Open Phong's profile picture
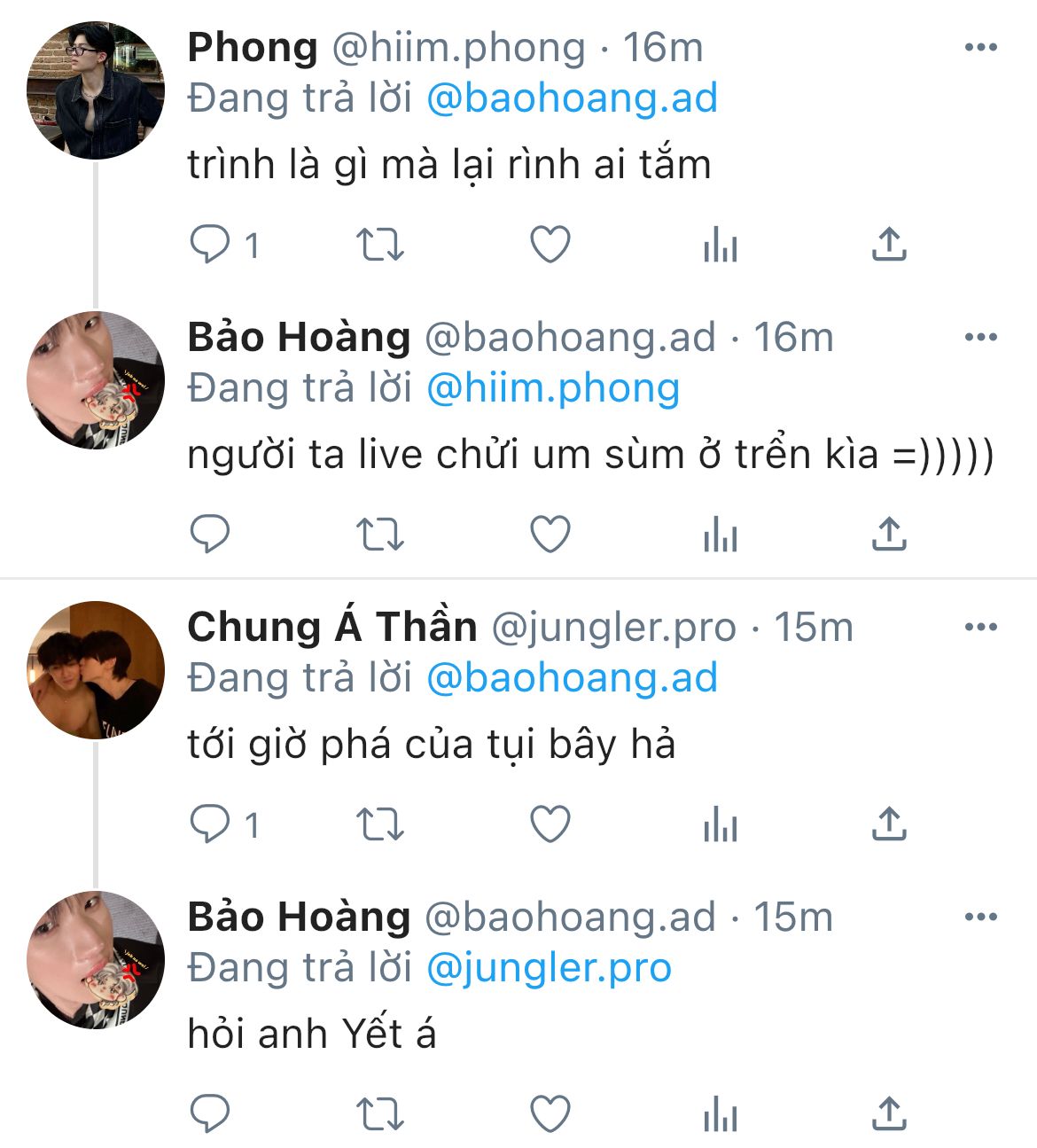The image size is (1037, 1148). (96, 91)
